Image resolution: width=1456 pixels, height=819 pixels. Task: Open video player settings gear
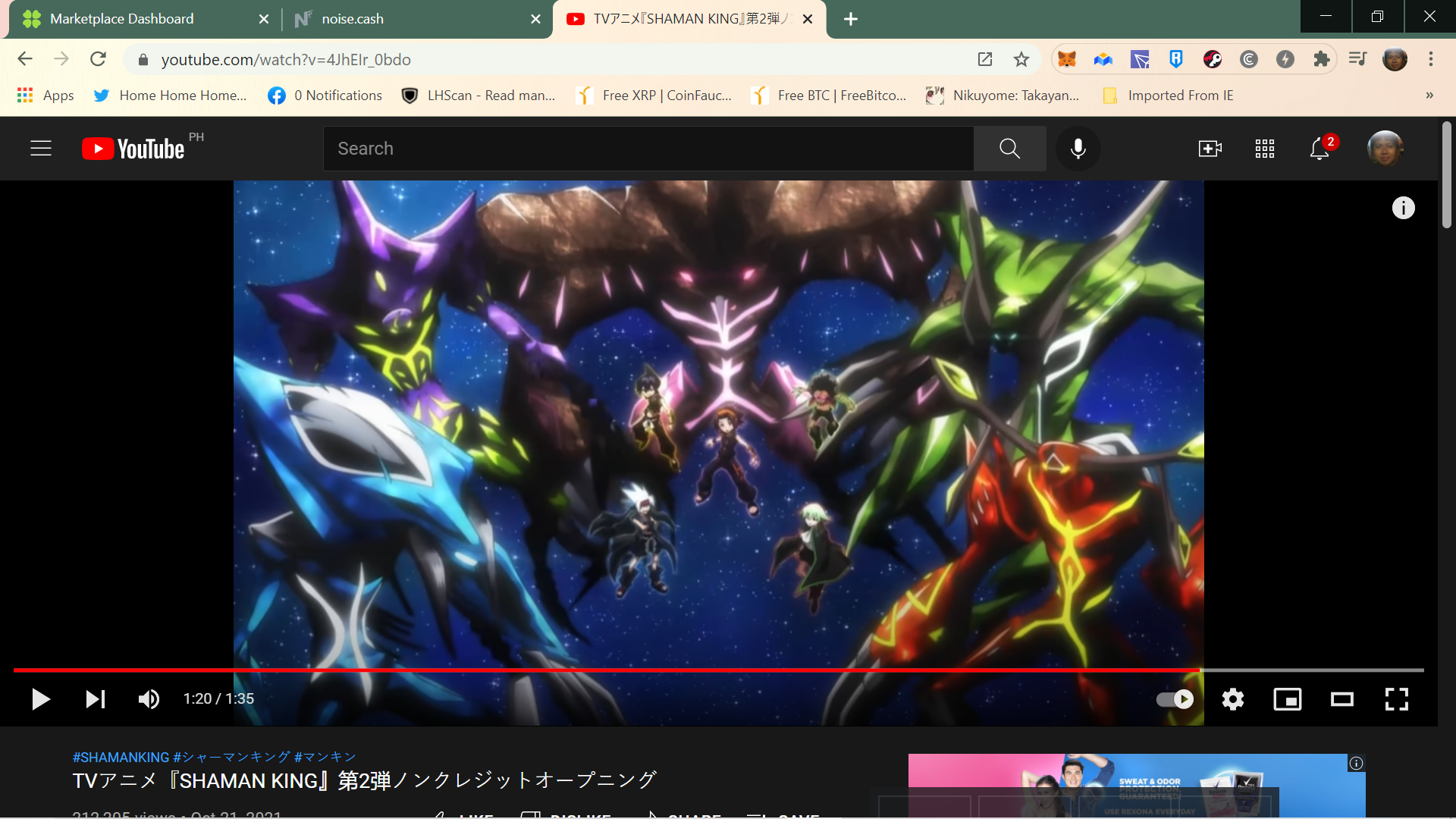(1233, 699)
